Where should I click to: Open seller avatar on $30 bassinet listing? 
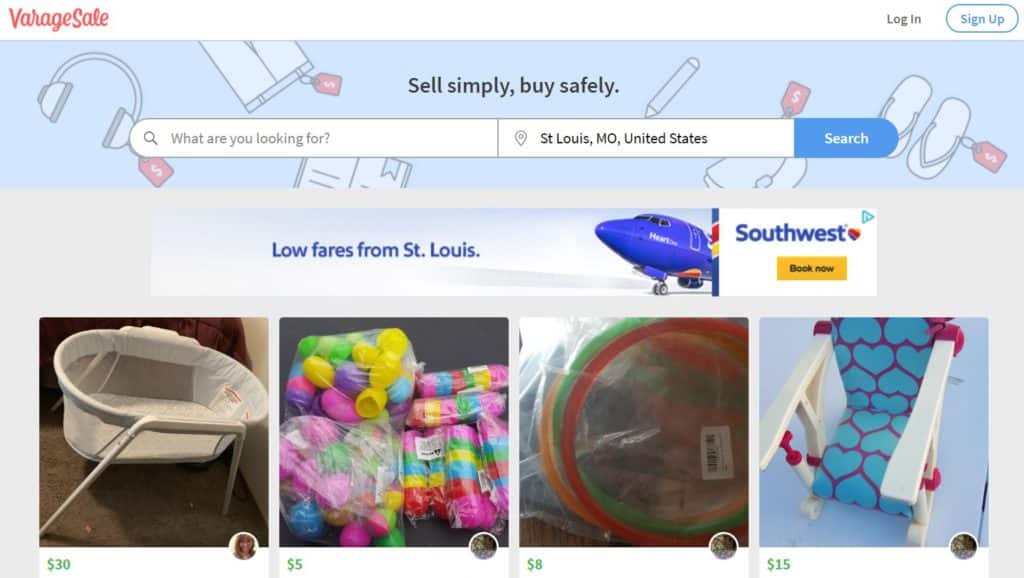coord(244,546)
